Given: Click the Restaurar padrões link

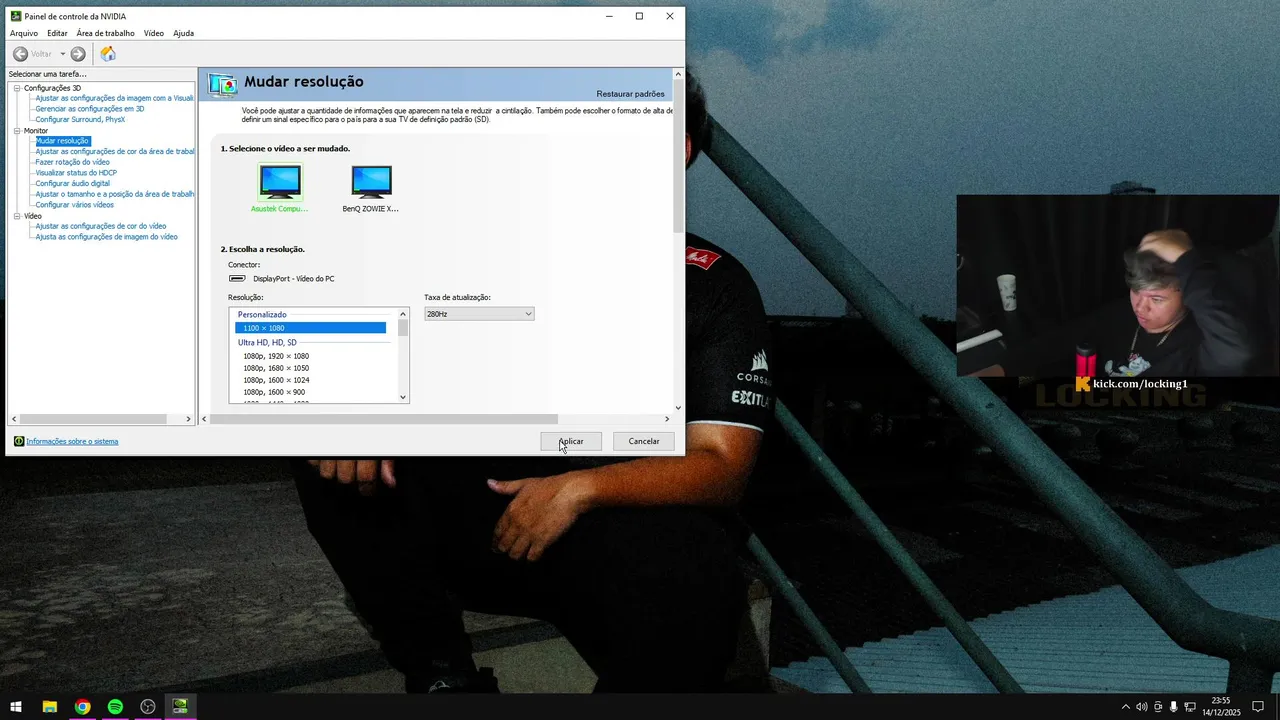Looking at the screenshot, I should [x=630, y=94].
